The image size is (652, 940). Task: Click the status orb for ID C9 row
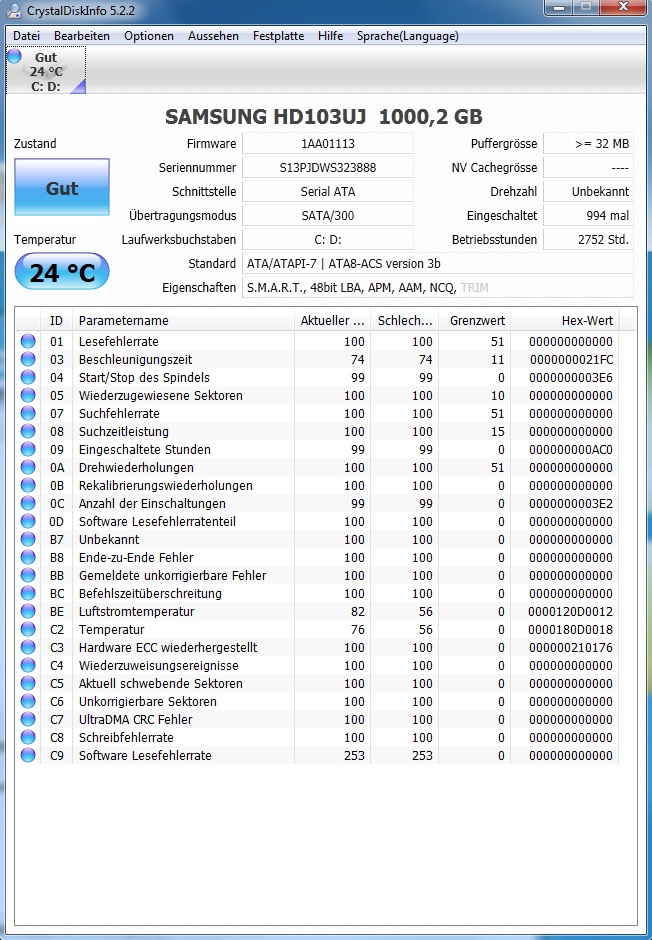pos(28,755)
